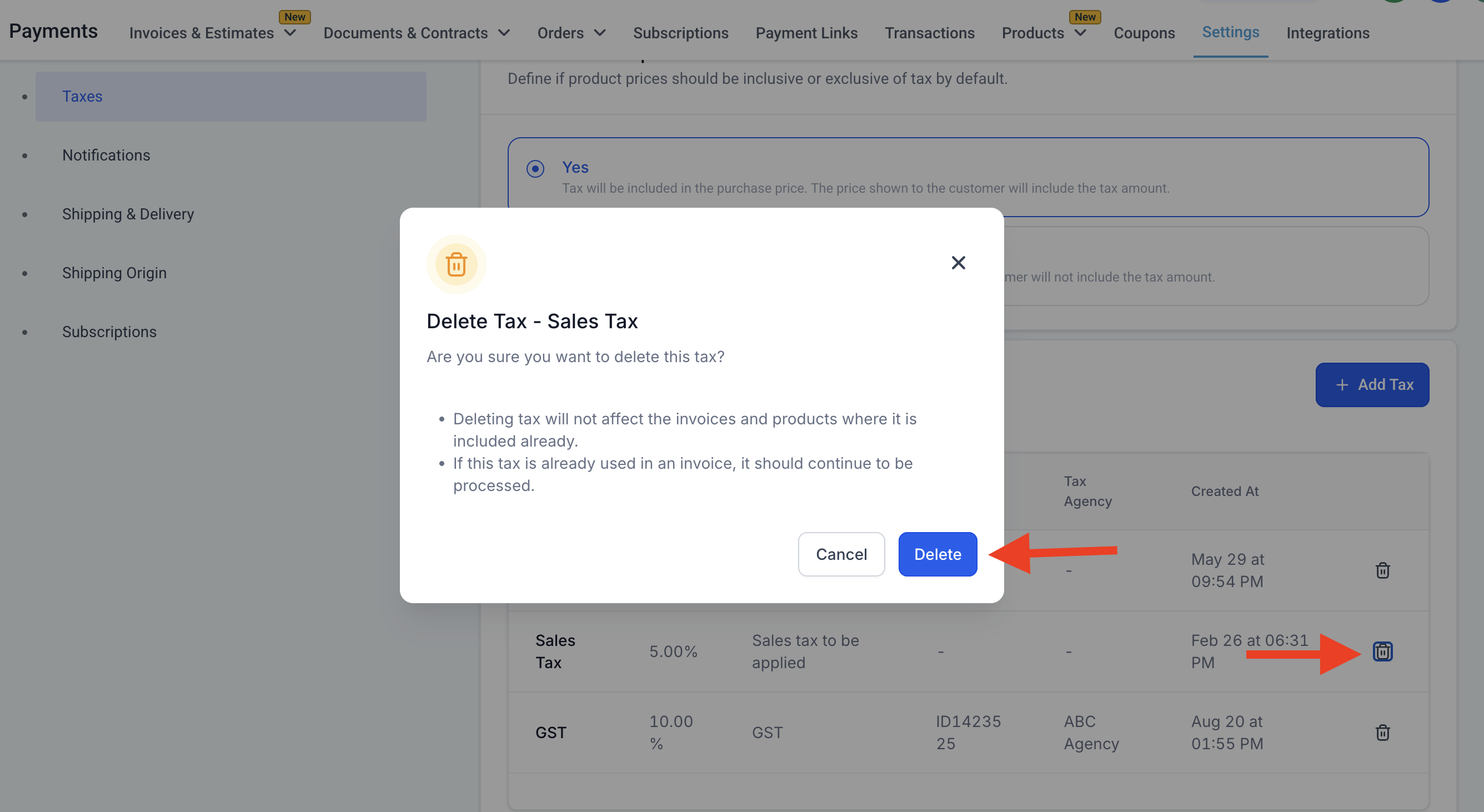Expand Documents & Contracts dropdown chevron

pos(504,33)
